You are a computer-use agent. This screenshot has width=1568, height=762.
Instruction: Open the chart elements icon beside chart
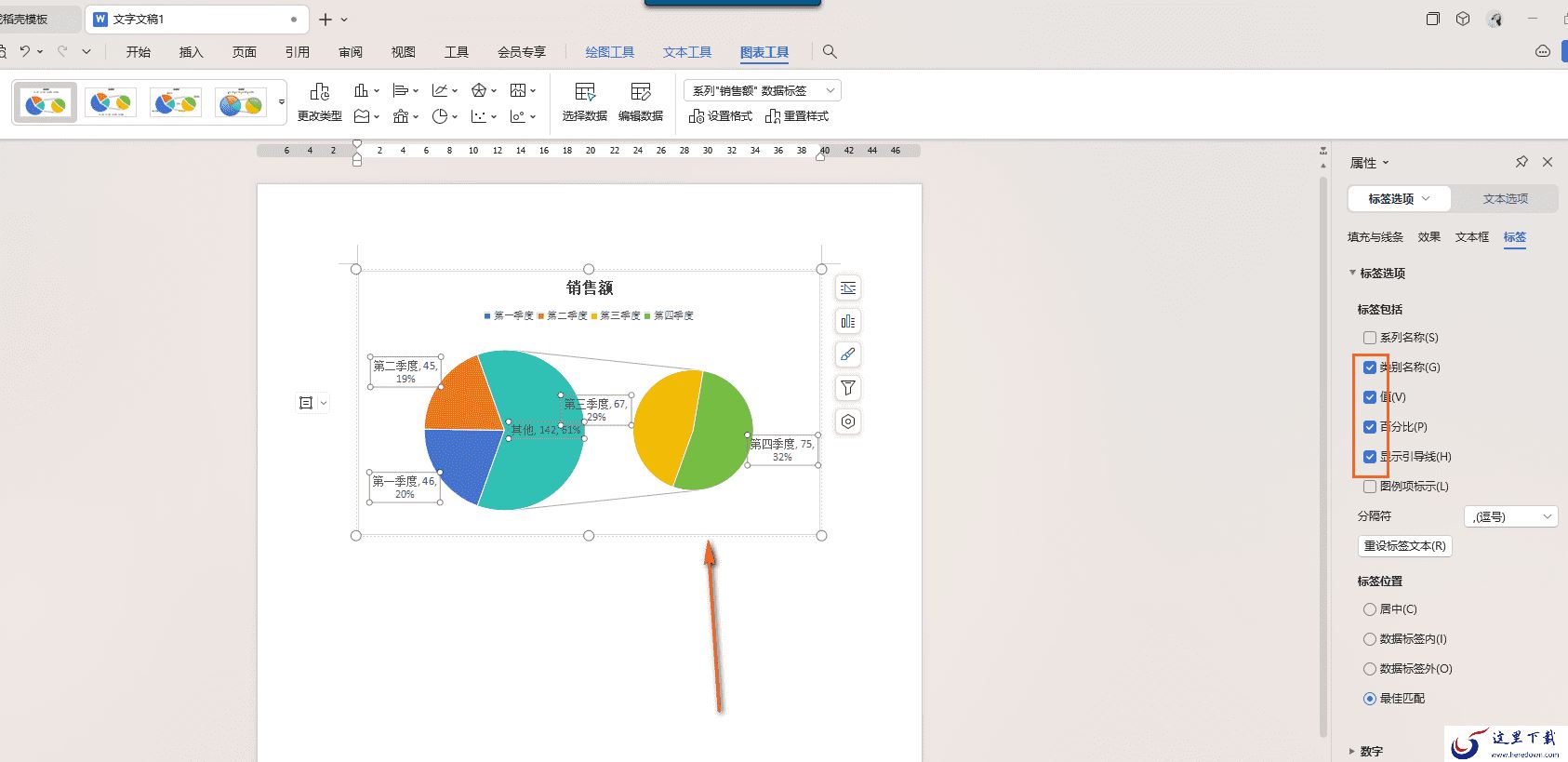tap(848, 321)
